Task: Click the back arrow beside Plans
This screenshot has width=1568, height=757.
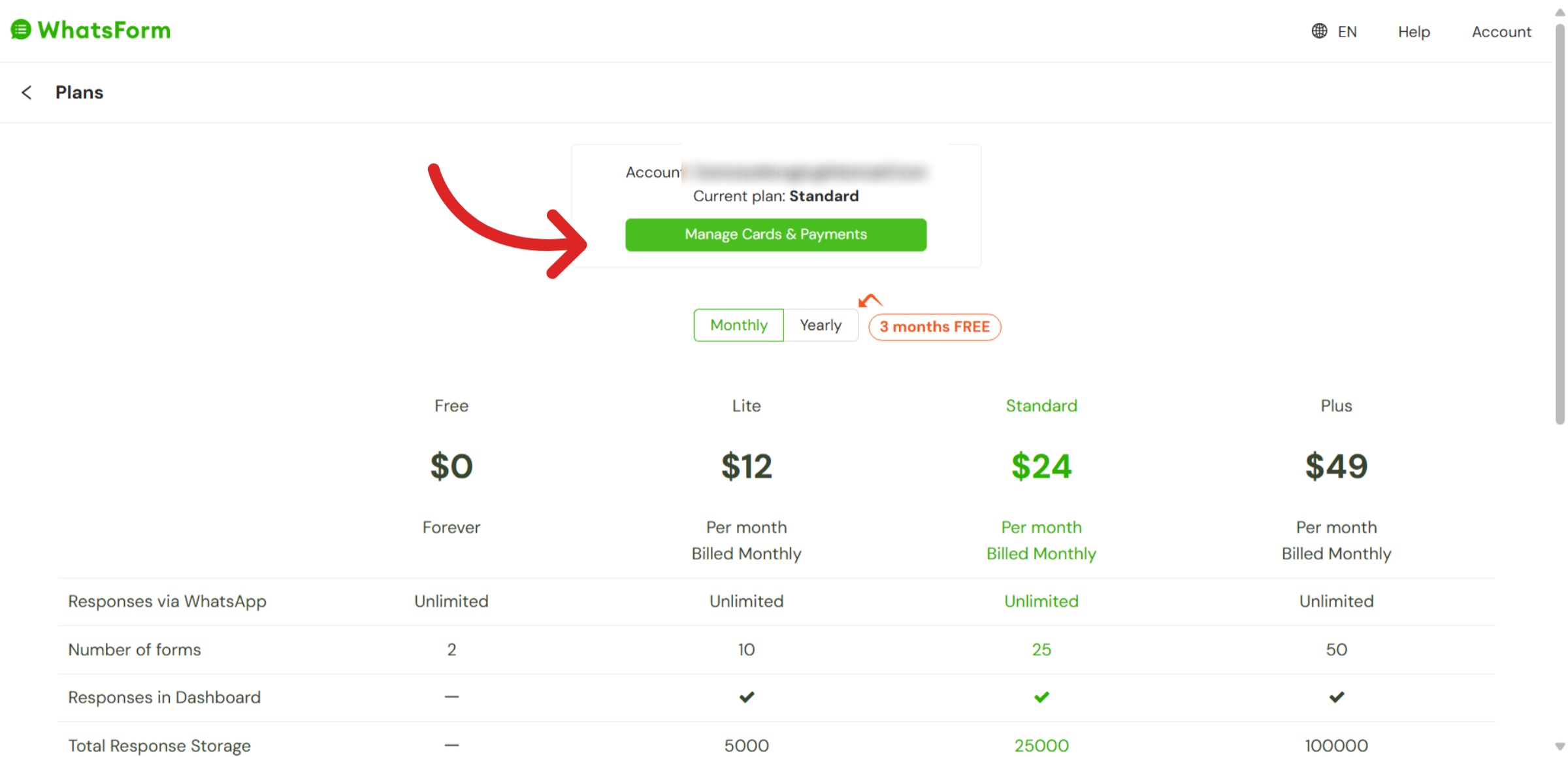Action: click(x=27, y=93)
